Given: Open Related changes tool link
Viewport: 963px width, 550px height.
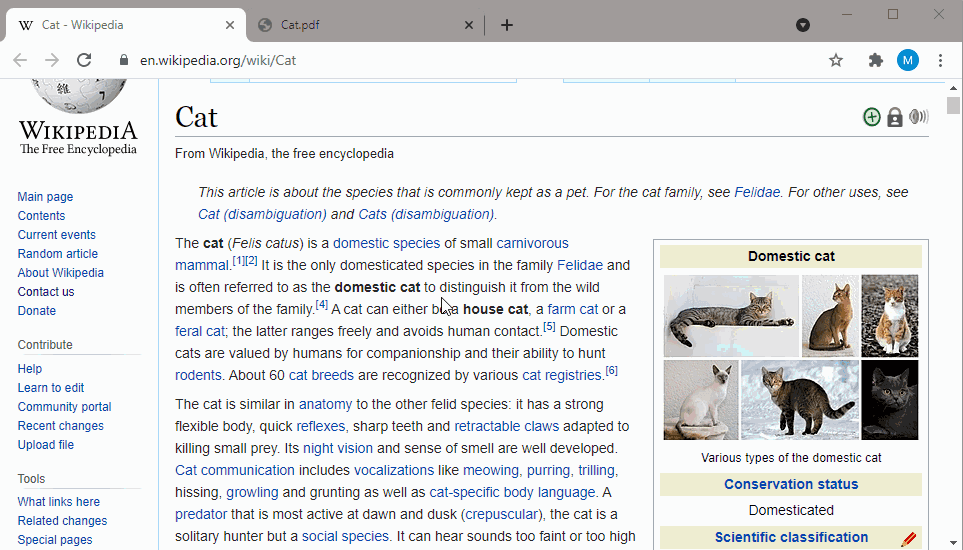Looking at the screenshot, I should point(63,521).
